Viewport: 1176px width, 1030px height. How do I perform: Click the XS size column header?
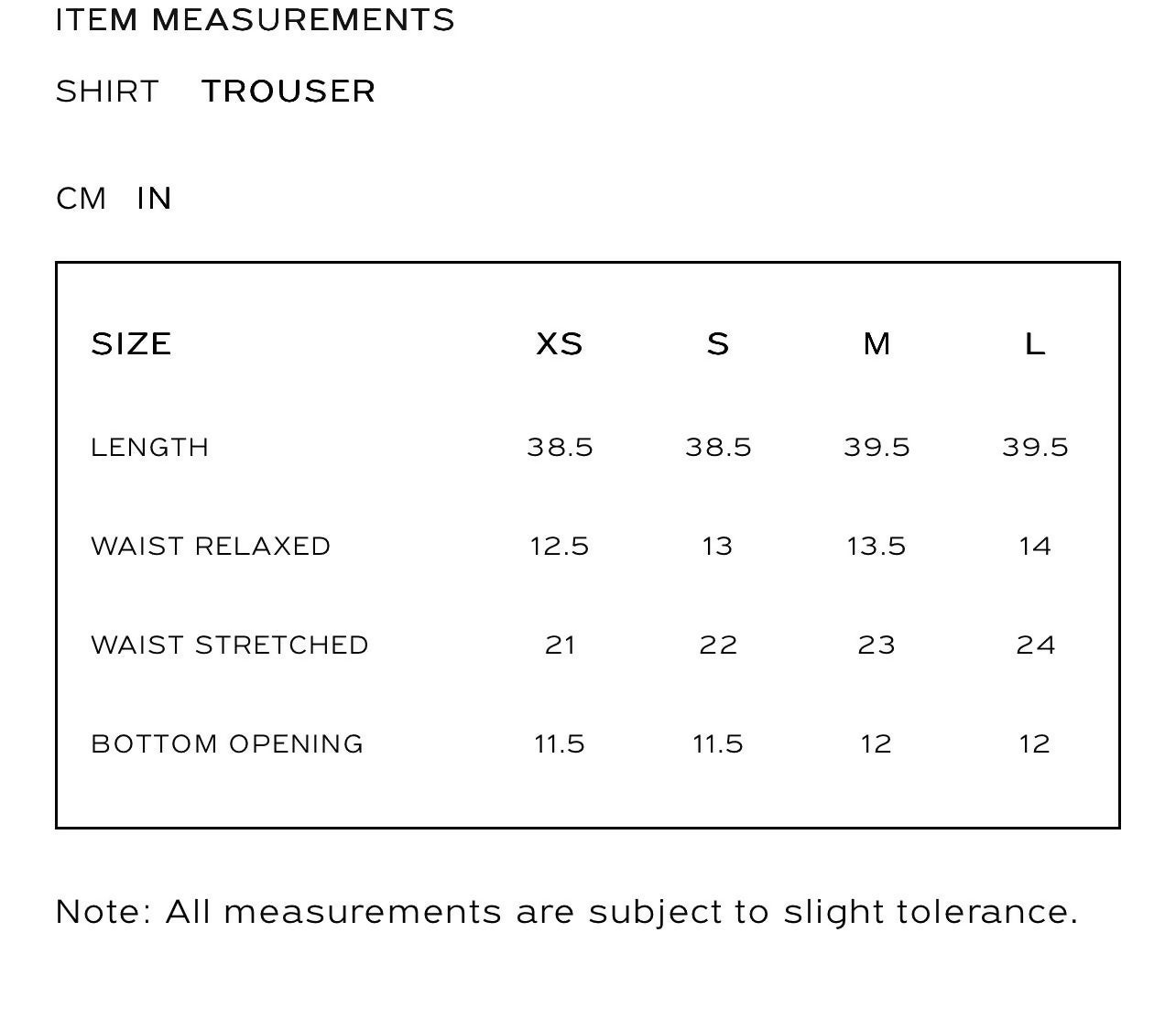(x=560, y=344)
